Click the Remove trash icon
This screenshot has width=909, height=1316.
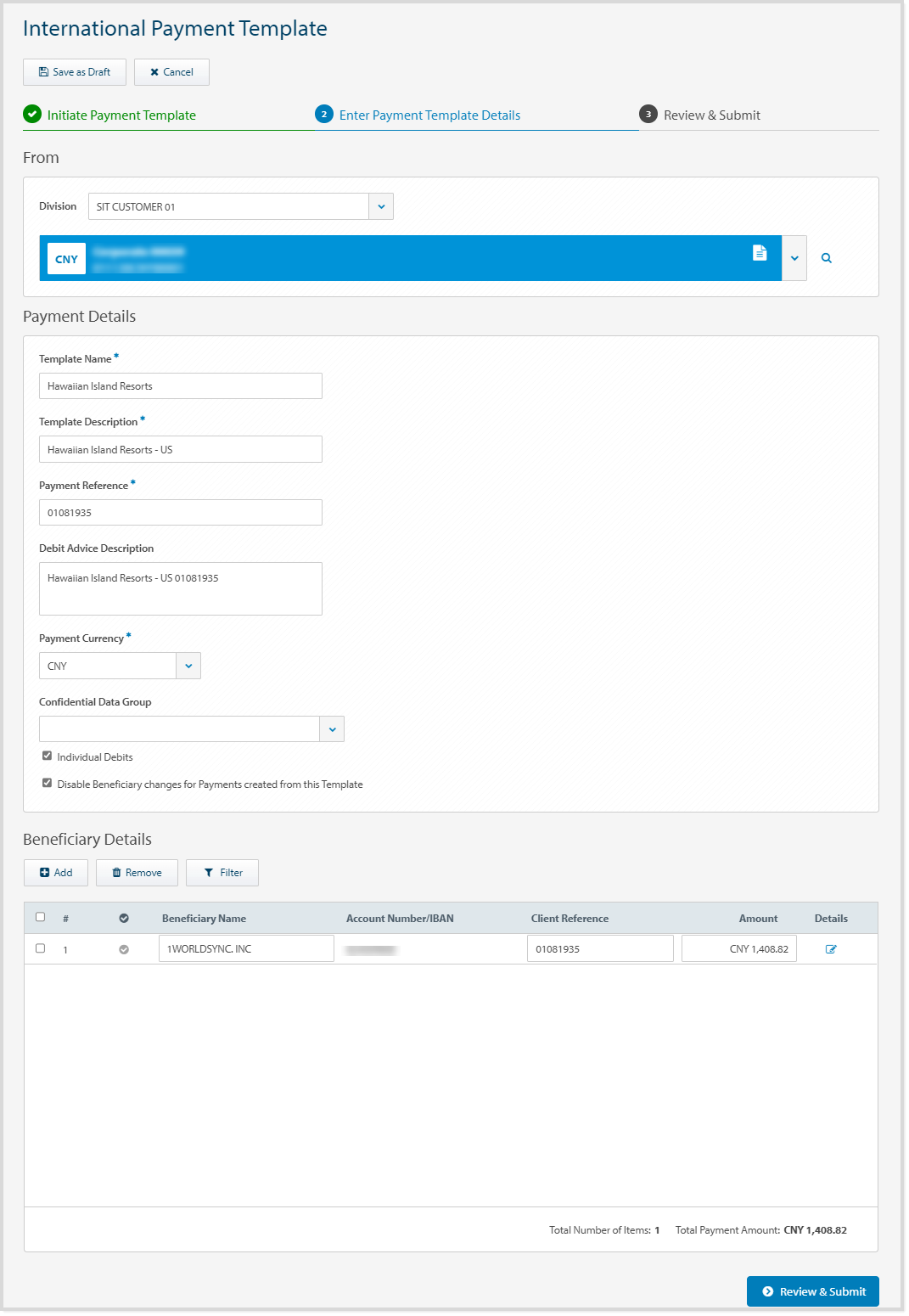[115, 872]
